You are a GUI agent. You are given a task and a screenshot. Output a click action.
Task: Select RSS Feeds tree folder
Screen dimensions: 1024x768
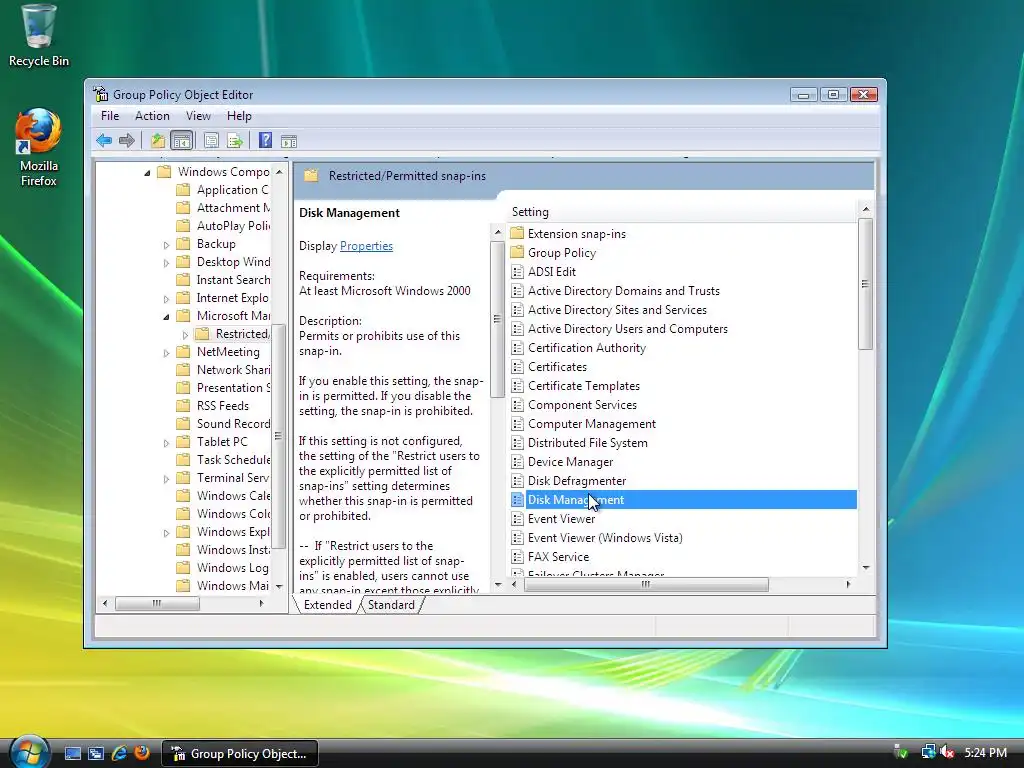click(222, 406)
